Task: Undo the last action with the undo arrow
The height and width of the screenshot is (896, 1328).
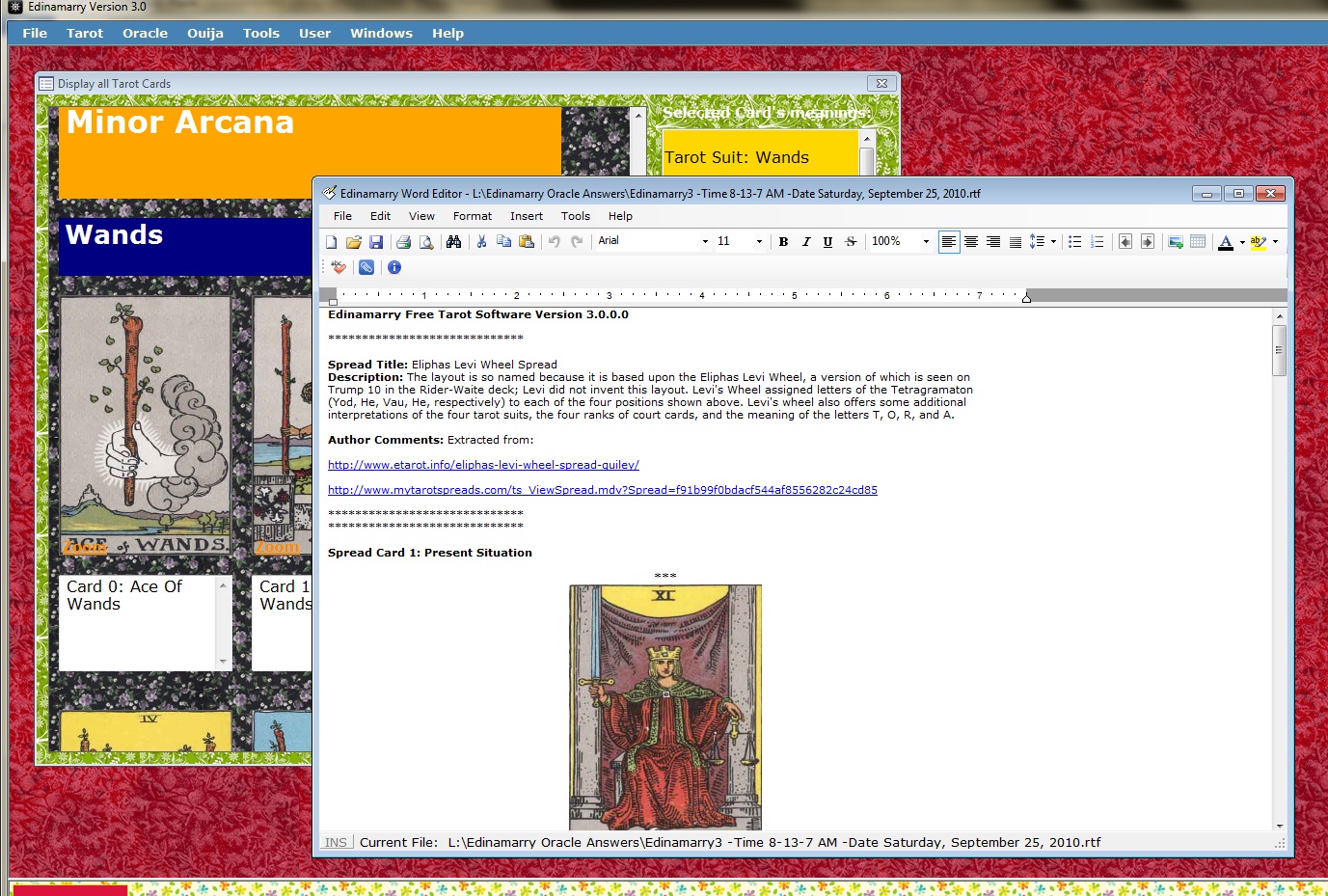Action: [555, 242]
